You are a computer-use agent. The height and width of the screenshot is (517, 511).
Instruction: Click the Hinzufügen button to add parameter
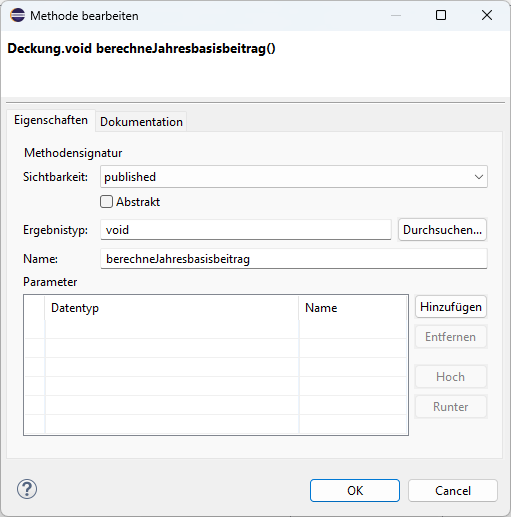[x=451, y=307]
